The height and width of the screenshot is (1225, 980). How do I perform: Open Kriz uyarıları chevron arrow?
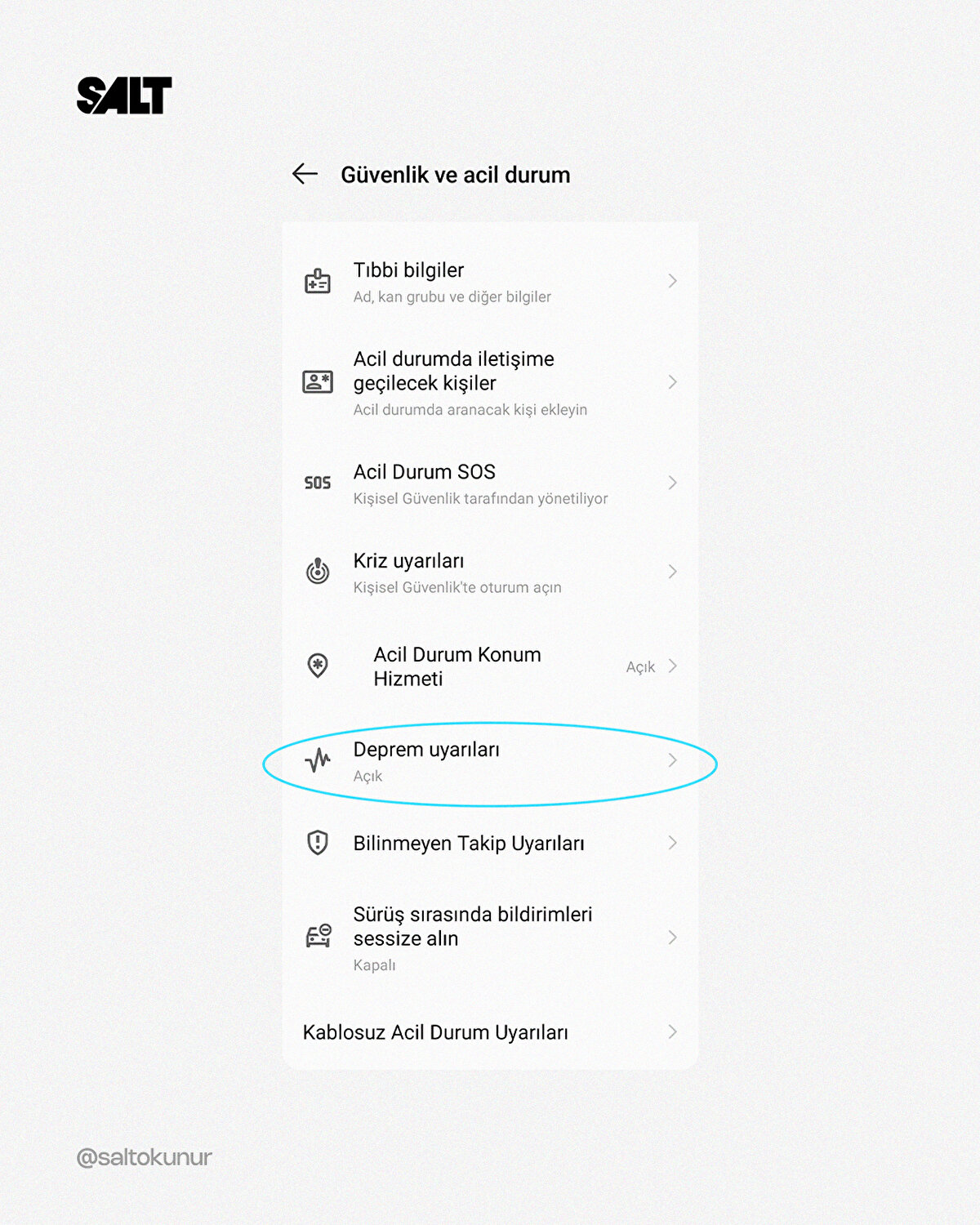(x=672, y=572)
